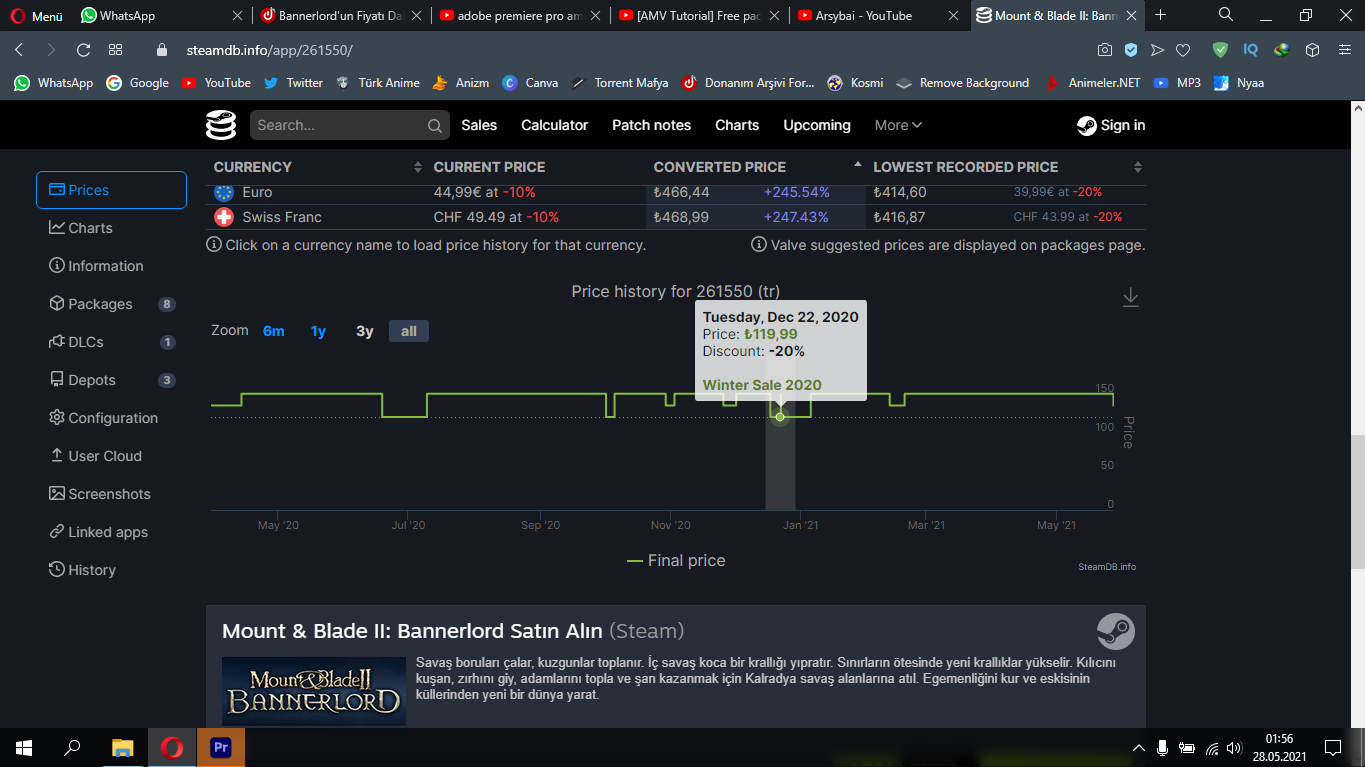
Task: Open the Packages sidebar tab
Action: pos(111,304)
